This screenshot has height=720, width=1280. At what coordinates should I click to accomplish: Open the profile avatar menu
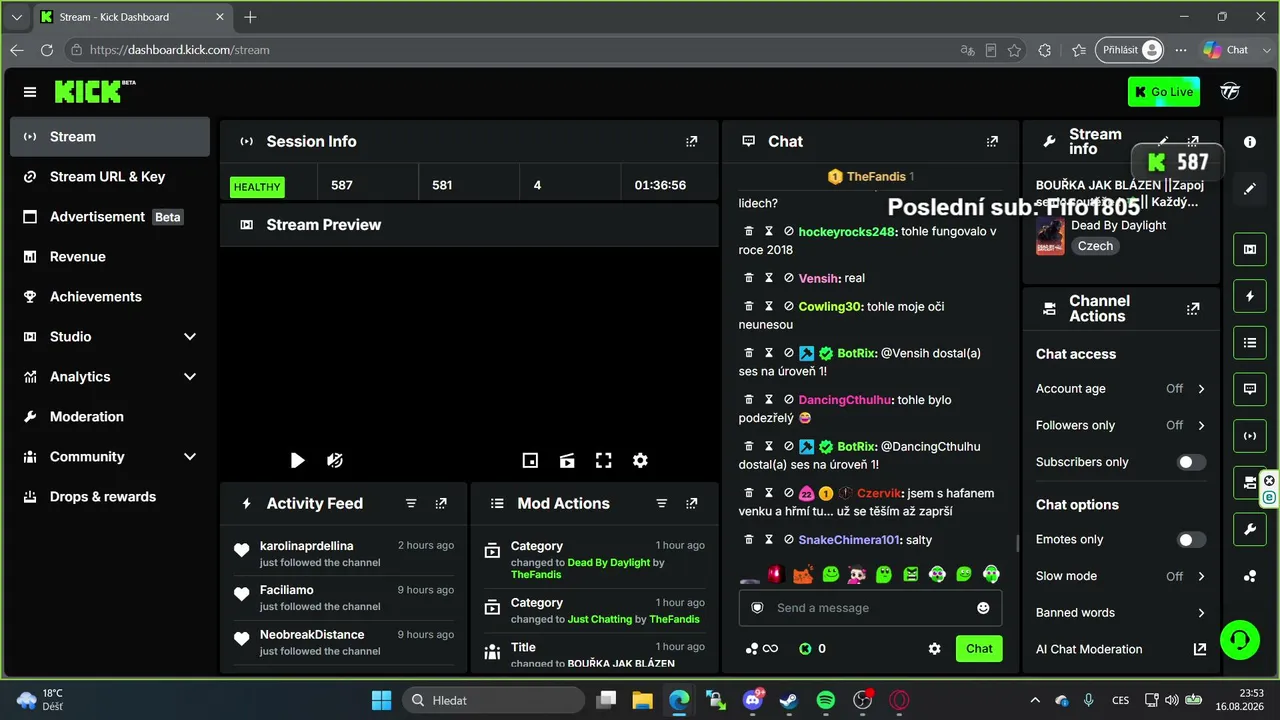[x=1230, y=92]
